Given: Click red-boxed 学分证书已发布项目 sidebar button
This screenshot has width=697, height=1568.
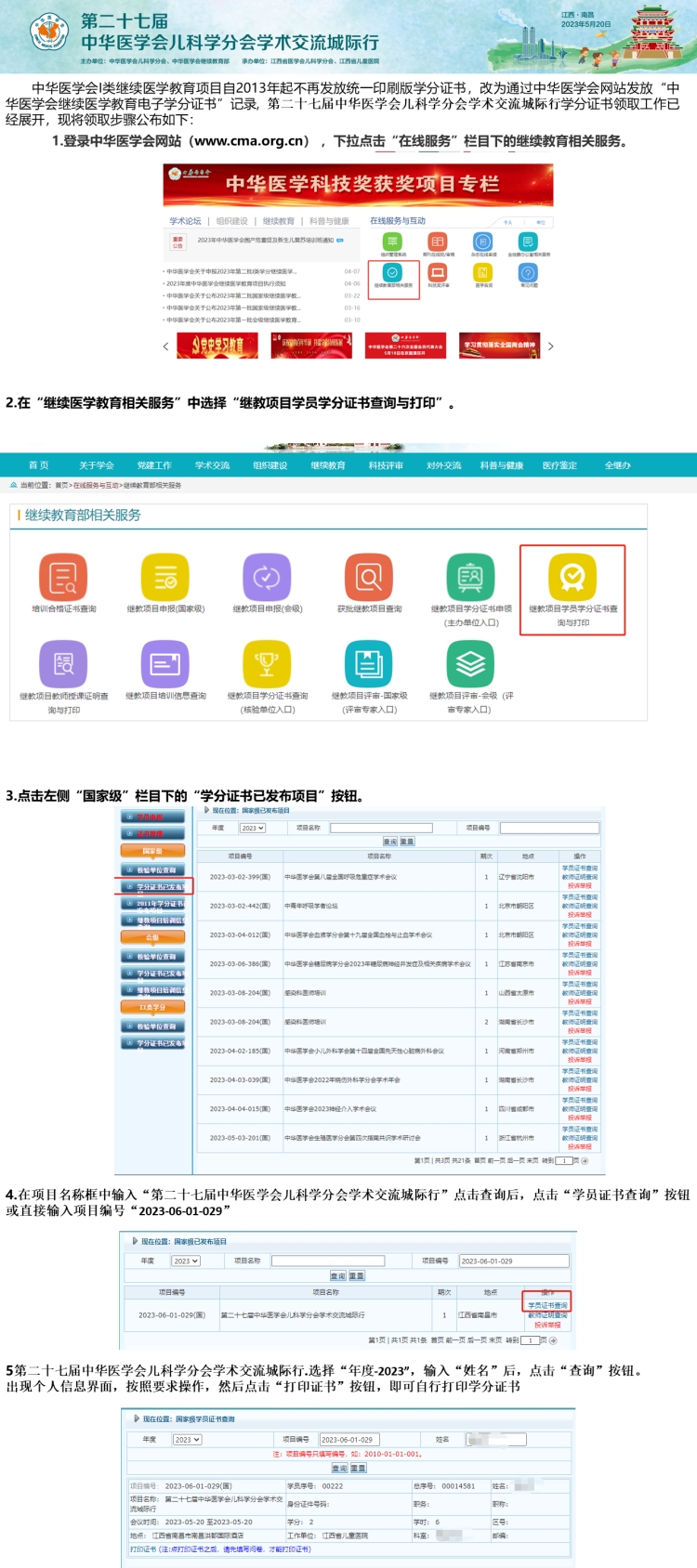Looking at the screenshot, I should click(x=155, y=887).
